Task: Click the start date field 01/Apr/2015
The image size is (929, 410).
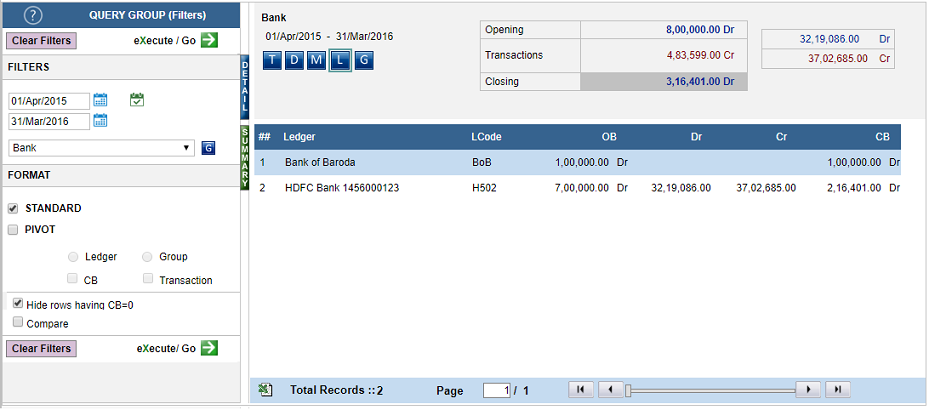Action: tap(49, 101)
